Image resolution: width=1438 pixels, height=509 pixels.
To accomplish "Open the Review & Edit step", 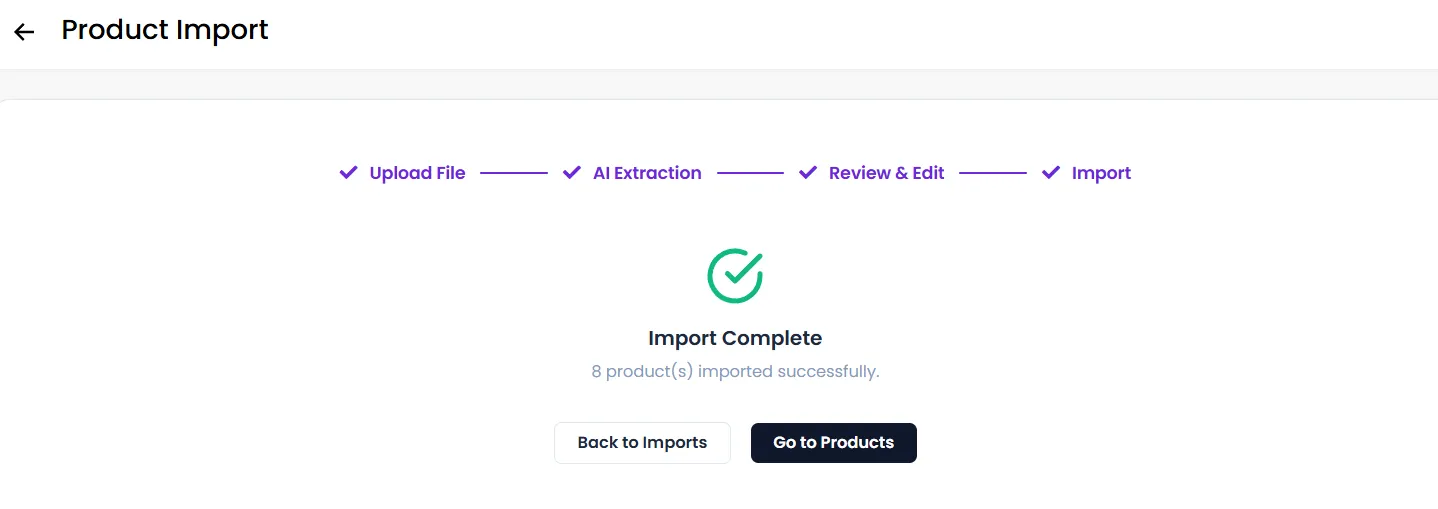I will point(886,173).
